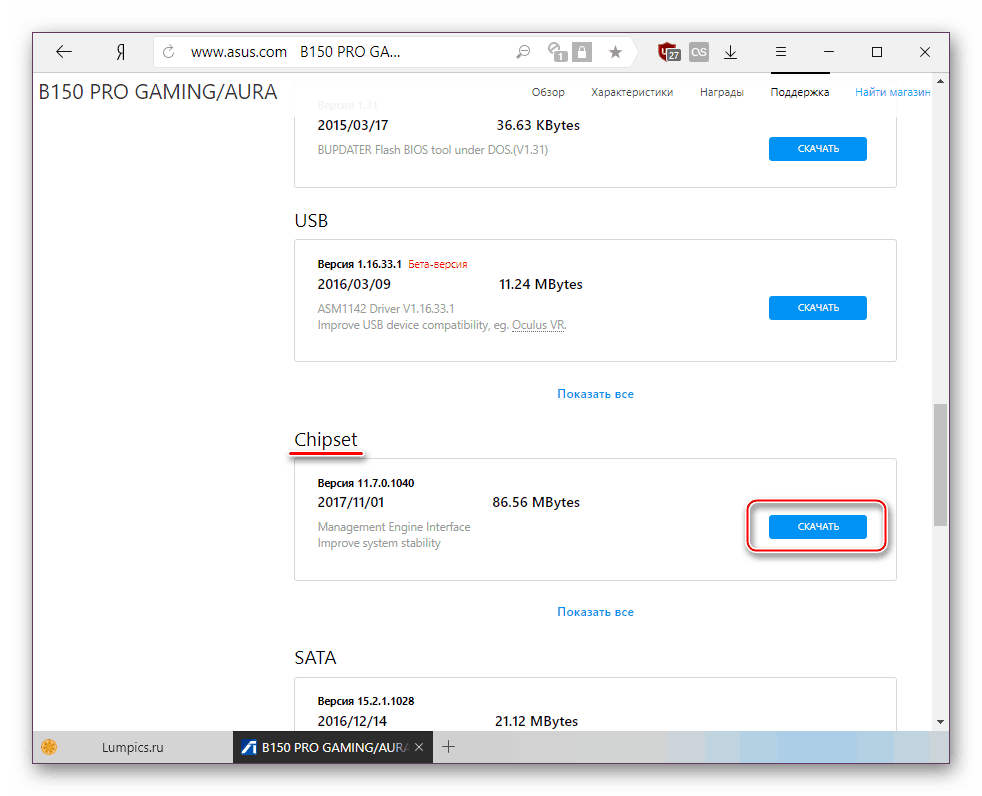Click the browser back arrow
The height and width of the screenshot is (796, 982).
(x=64, y=52)
